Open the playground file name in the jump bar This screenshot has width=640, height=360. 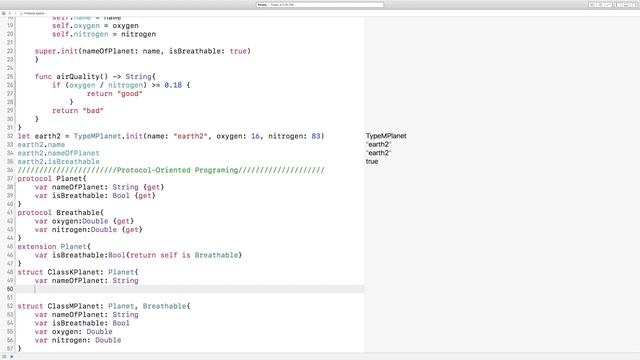(34, 13)
